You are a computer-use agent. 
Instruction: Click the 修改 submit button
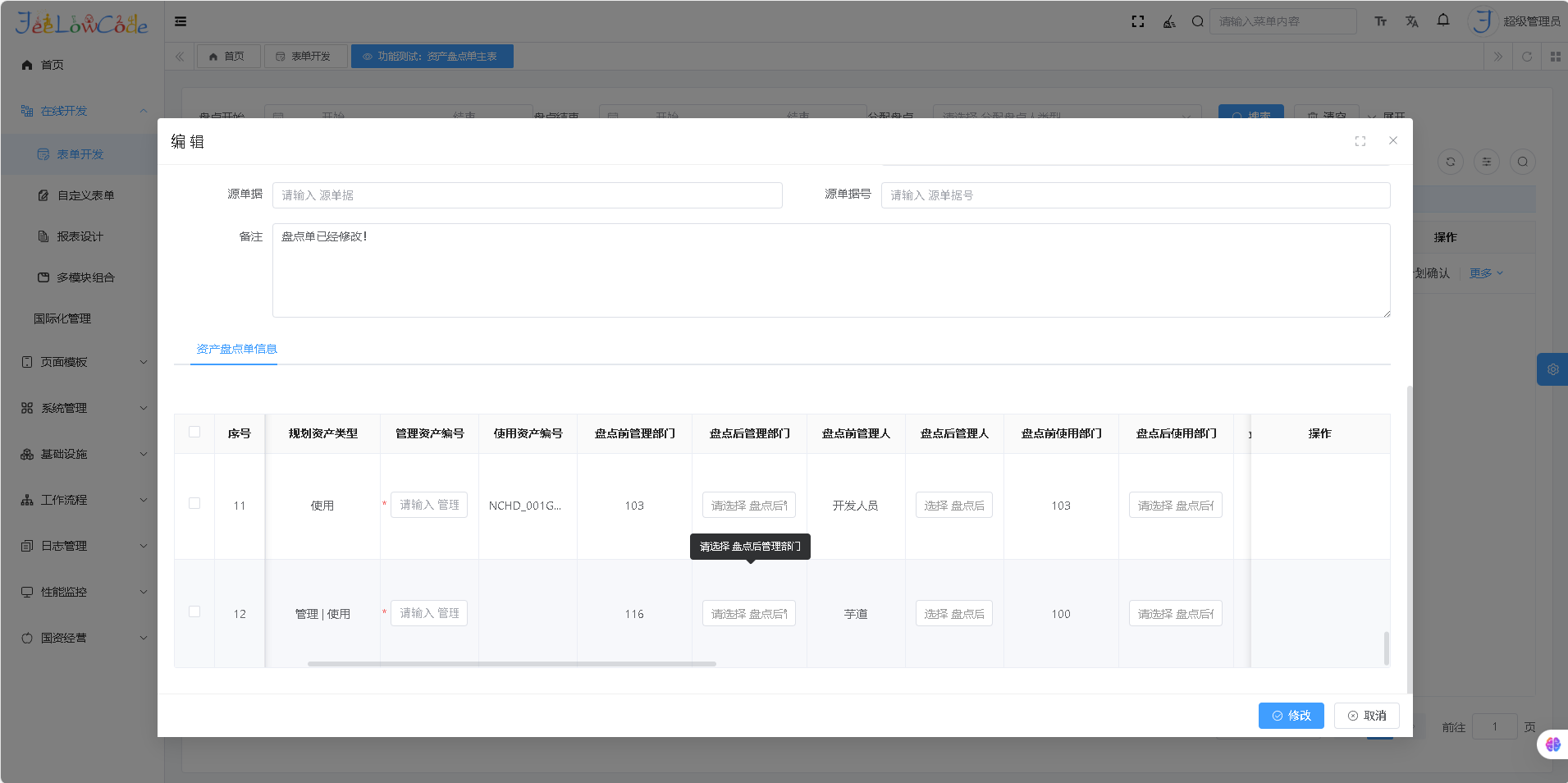(1291, 716)
